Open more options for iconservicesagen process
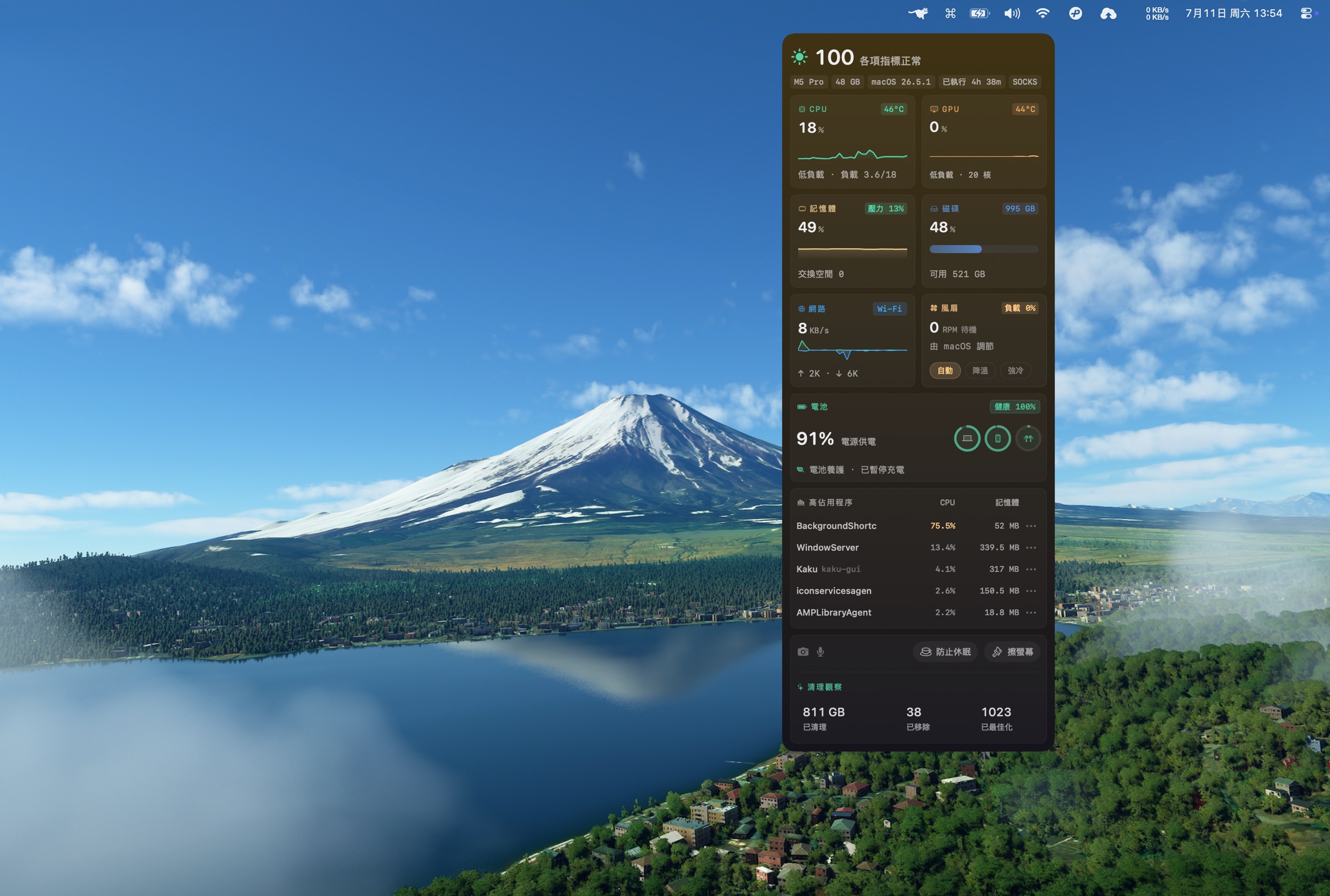 point(1031,591)
